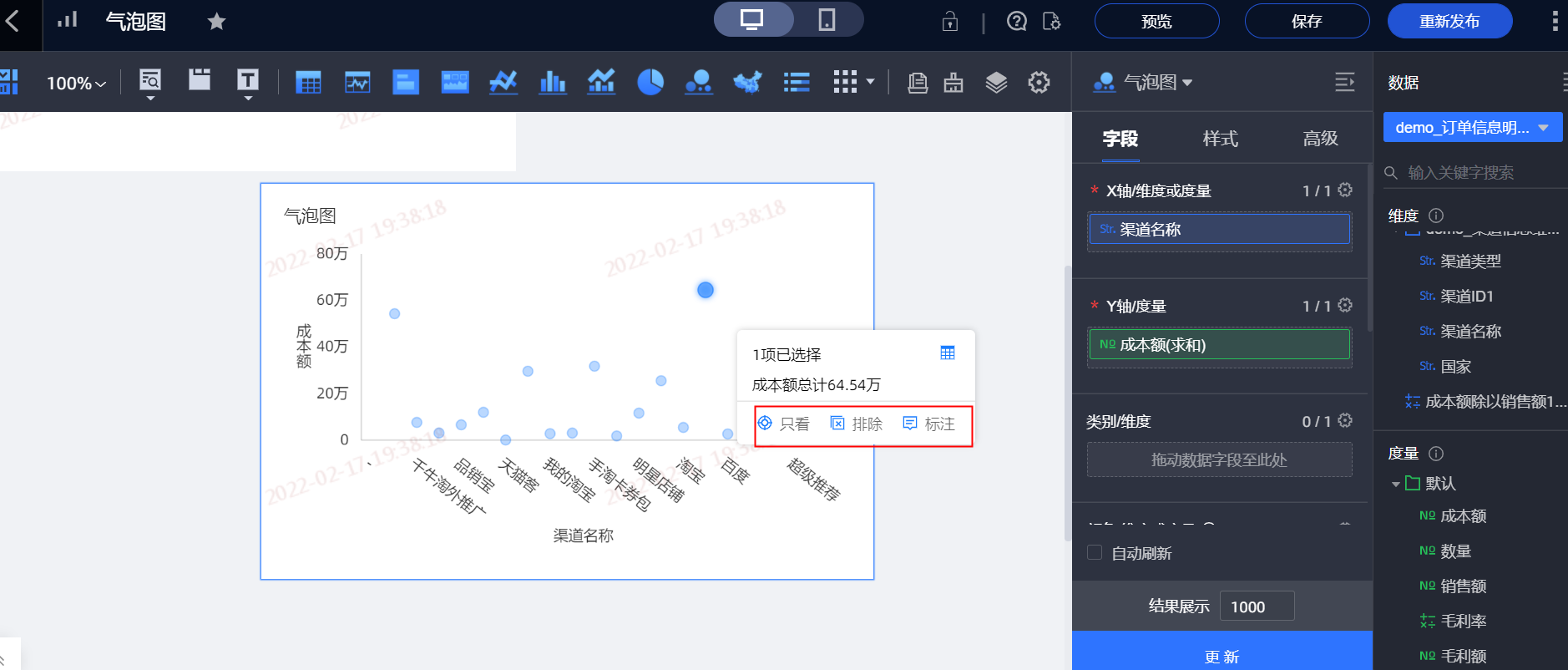Open the help question mark icon
Screen dimensions: 1568x670
1017,21
